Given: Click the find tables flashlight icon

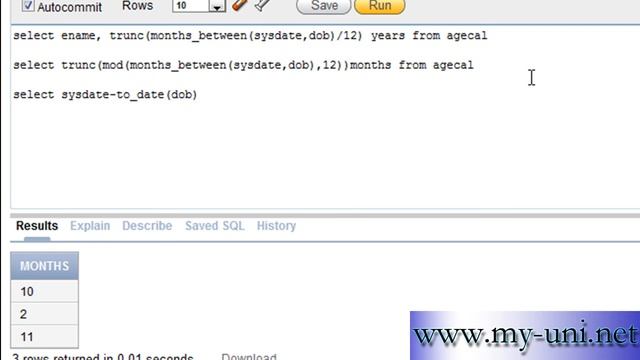Looking at the screenshot, I should tap(262, 5).
